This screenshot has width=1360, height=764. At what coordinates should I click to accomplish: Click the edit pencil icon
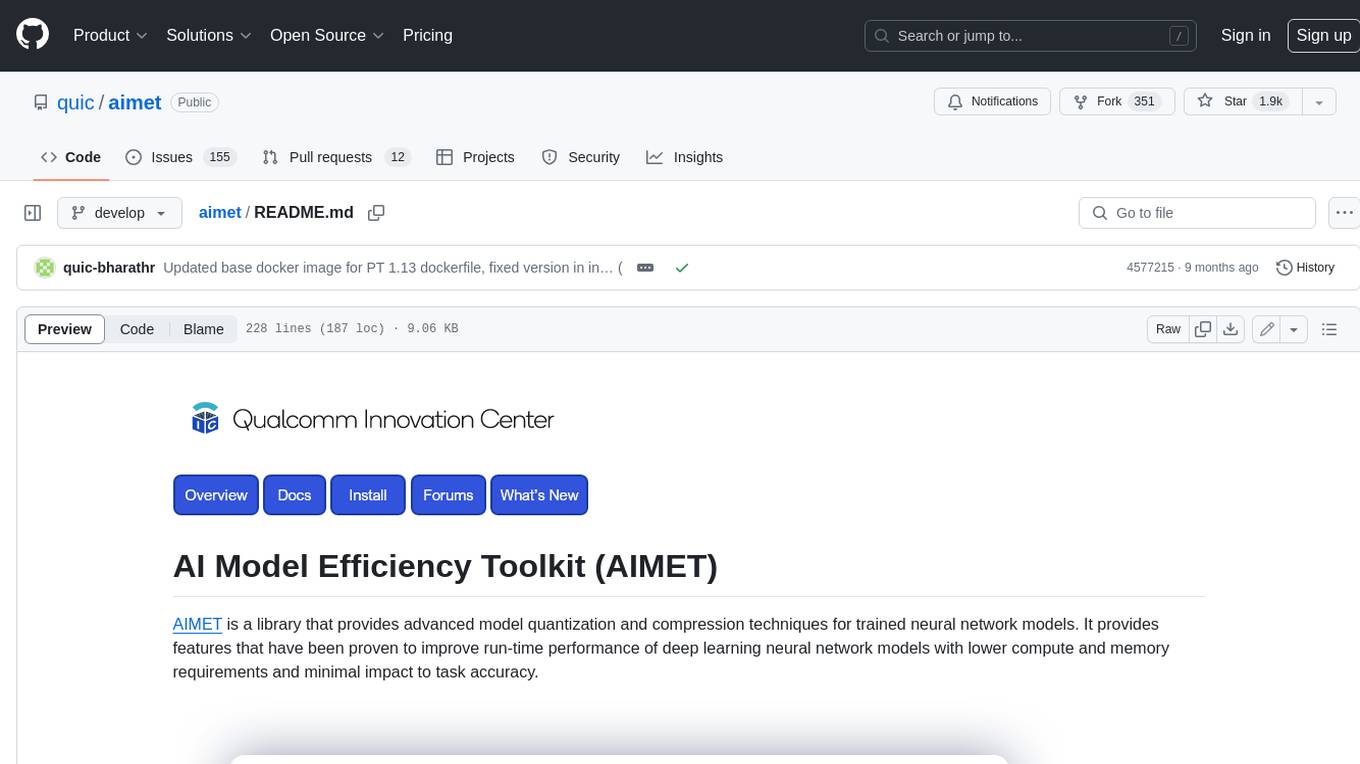click(x=1267, y=329)
